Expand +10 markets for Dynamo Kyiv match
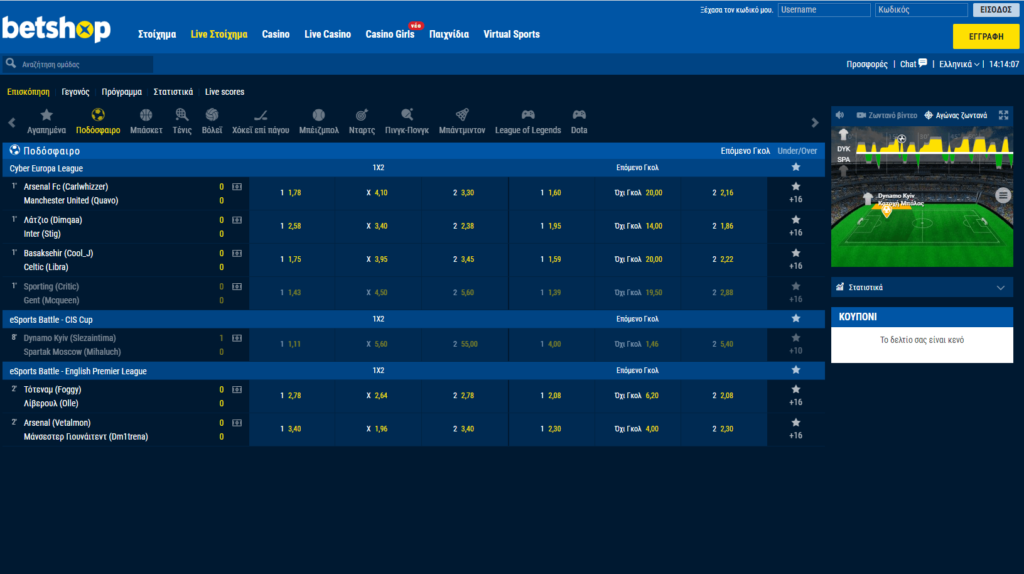 tap(795, 351)
